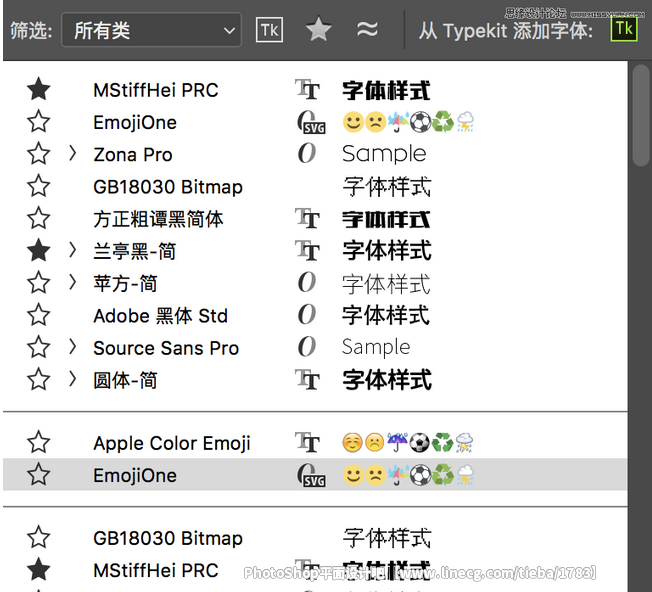Show only favorite fonts filter

point(319,29)
